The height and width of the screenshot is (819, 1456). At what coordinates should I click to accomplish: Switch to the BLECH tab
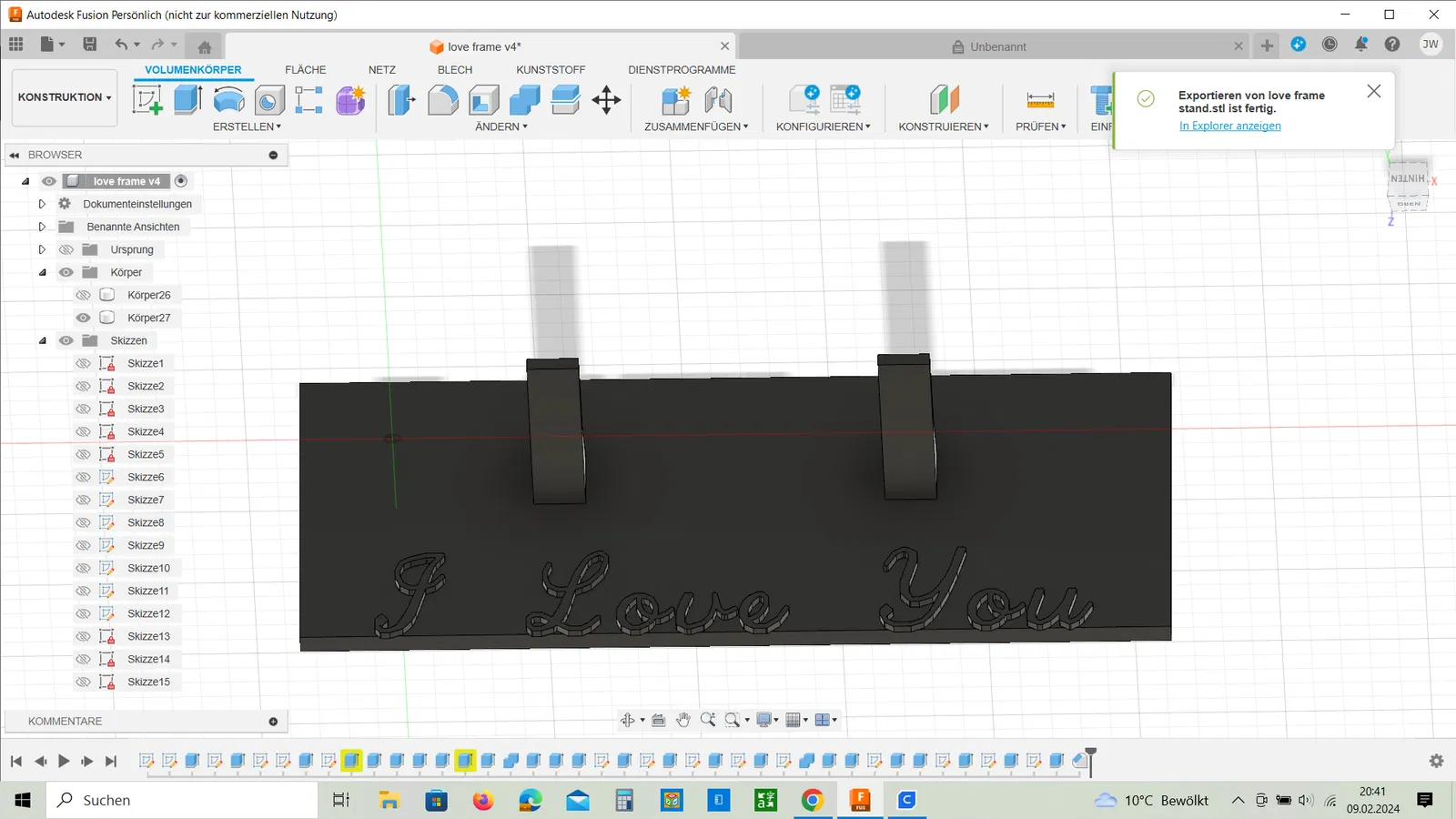pos(455,70)
